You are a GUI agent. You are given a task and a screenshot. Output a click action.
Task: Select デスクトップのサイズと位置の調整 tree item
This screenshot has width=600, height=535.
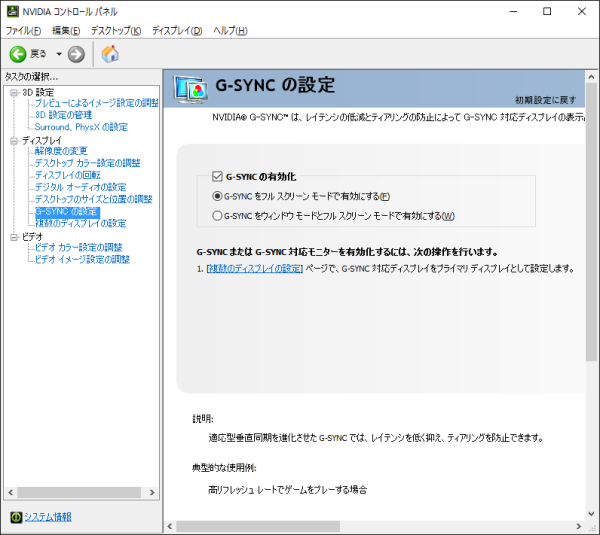tap(94, 199)
